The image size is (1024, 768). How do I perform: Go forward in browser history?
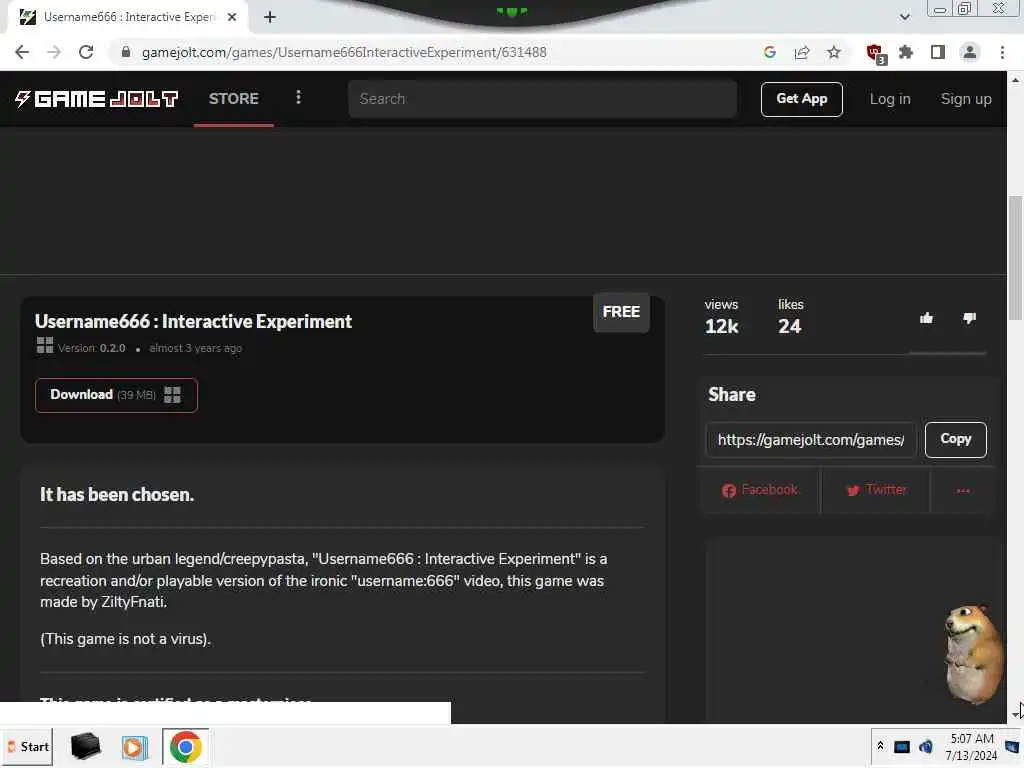(x=54, y=52)
